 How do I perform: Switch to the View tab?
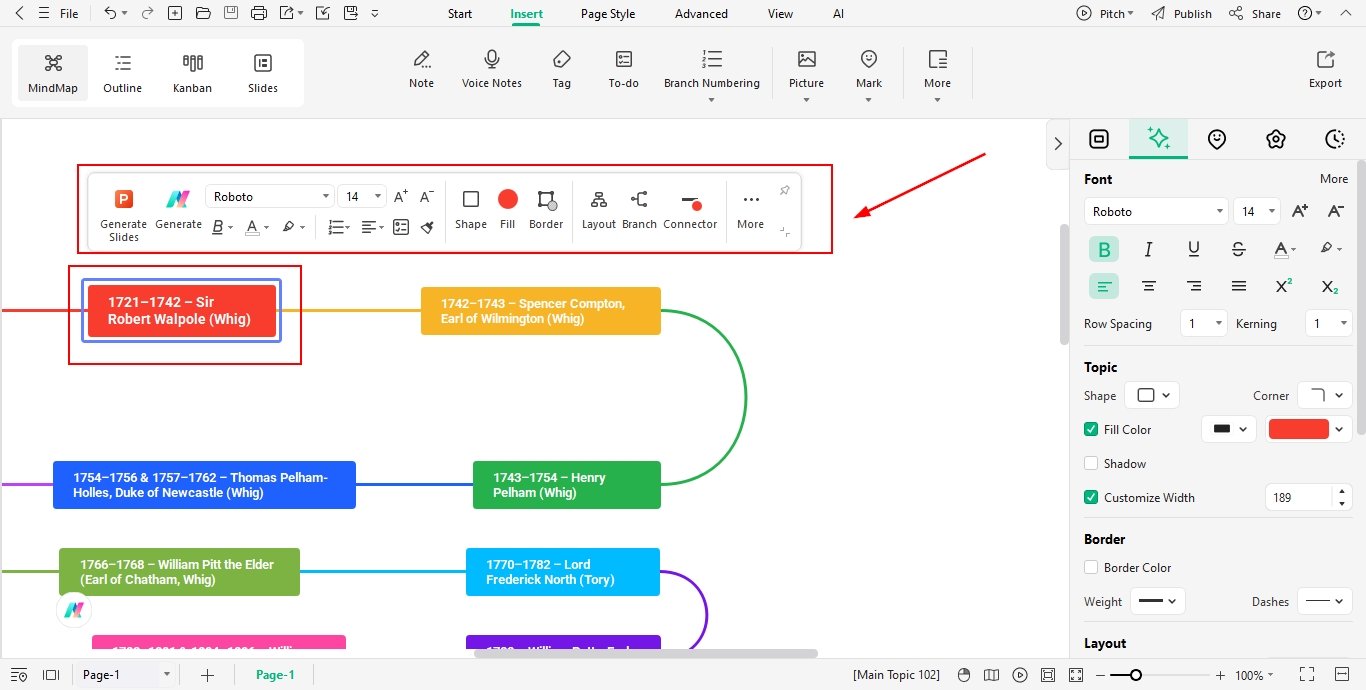point(780,14)
